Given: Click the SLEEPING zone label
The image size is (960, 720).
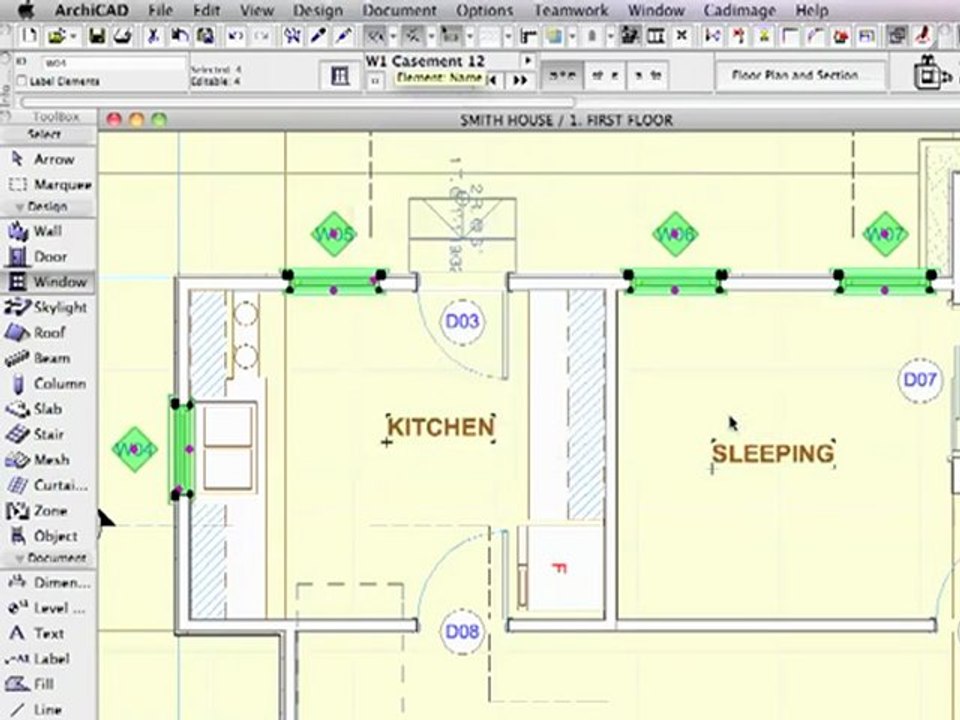Looking at the screenshot, I should (x=773, y=454).
